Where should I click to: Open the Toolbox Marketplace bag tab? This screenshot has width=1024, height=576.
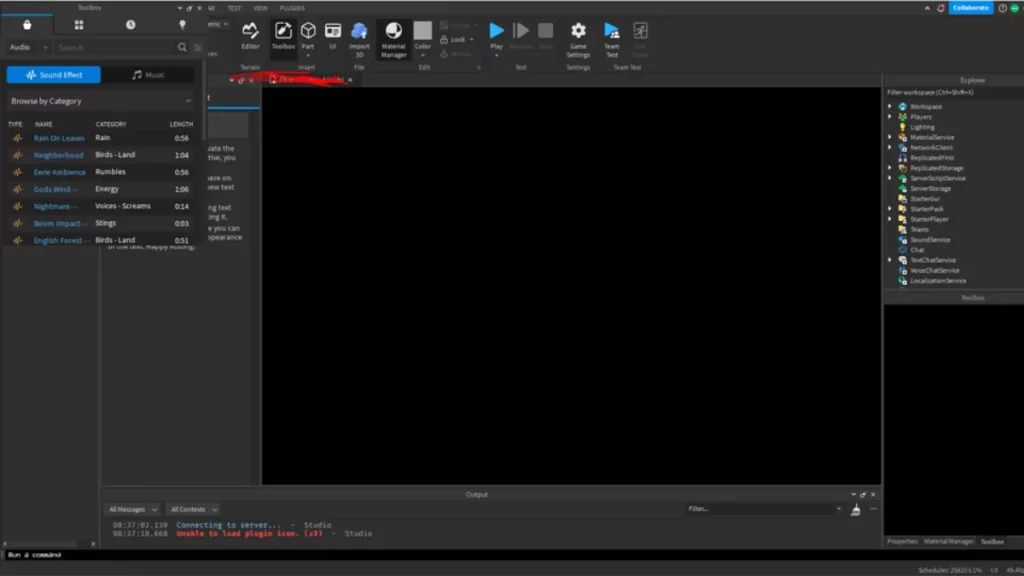27,25
